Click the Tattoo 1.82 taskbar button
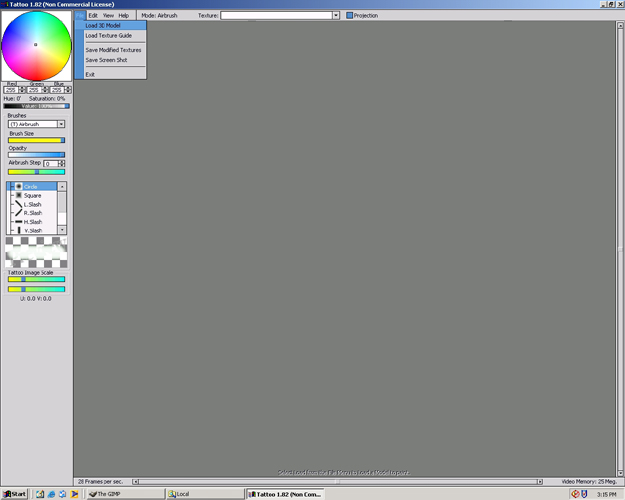 point(285,494)
